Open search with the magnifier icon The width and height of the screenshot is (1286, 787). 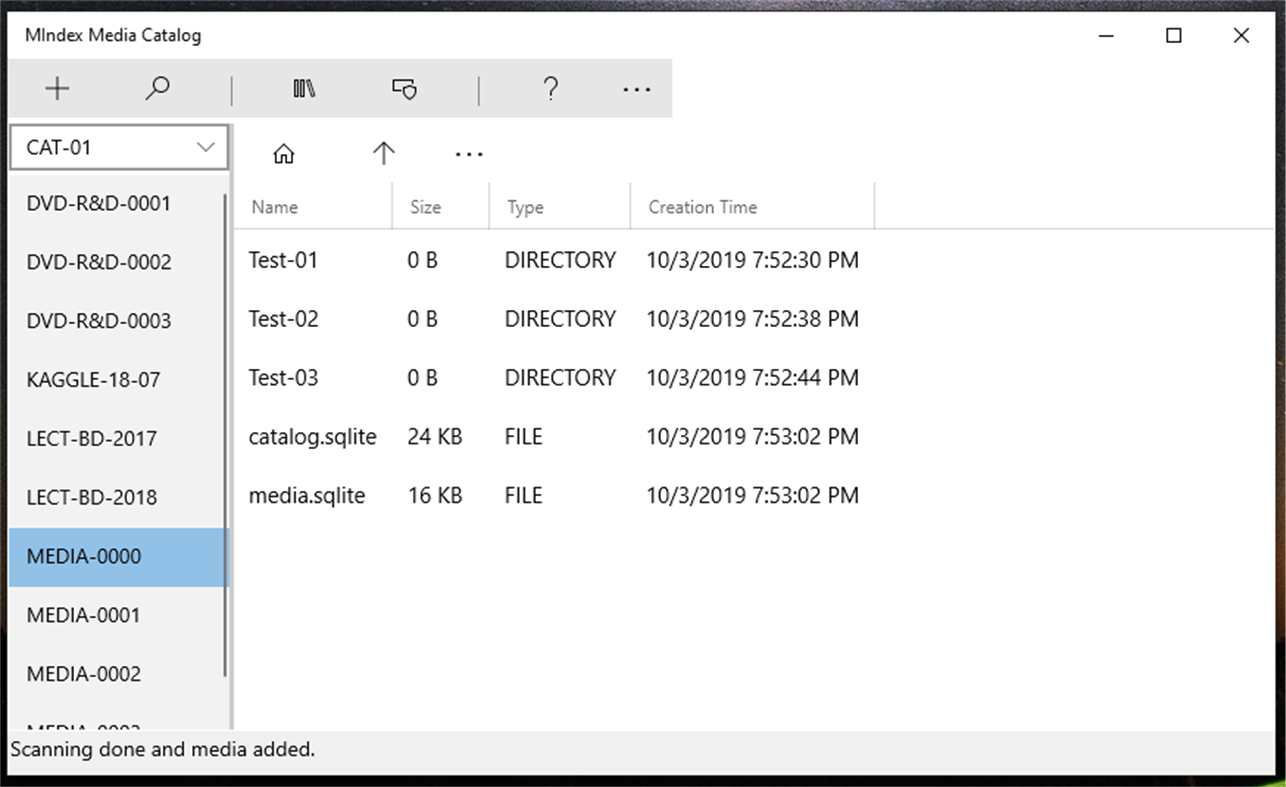[157, 88]
